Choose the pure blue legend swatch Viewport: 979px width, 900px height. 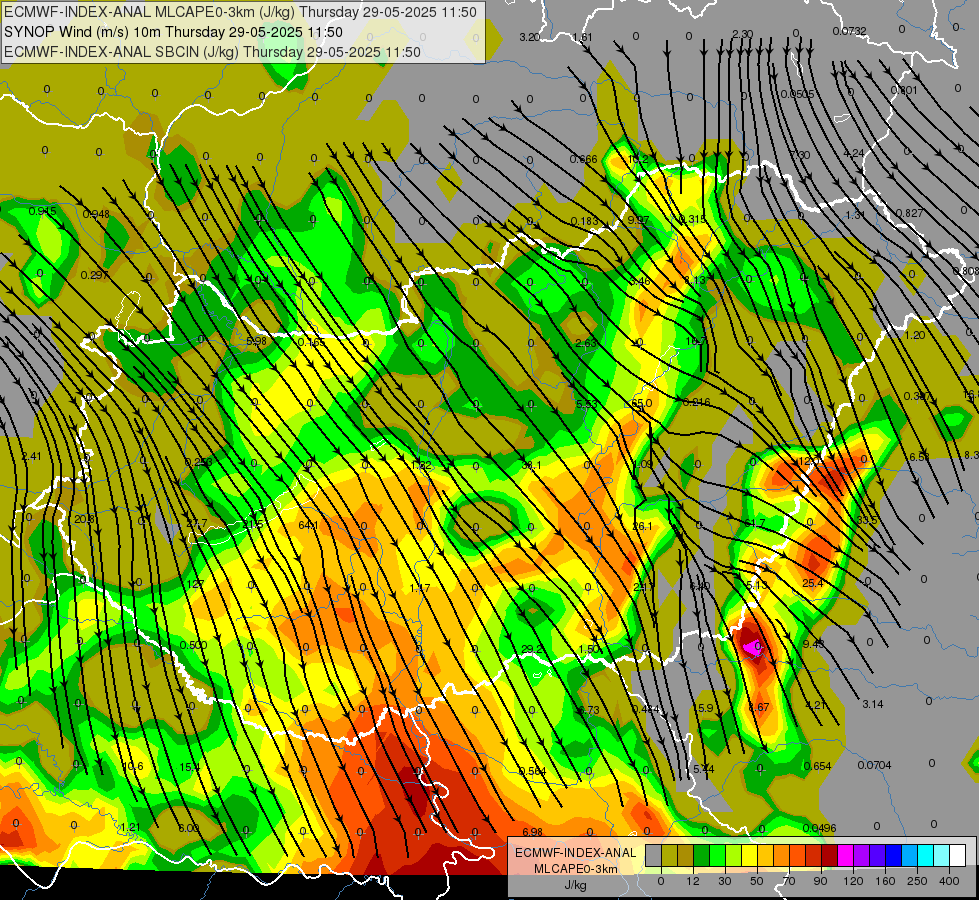tap(893, 855)
